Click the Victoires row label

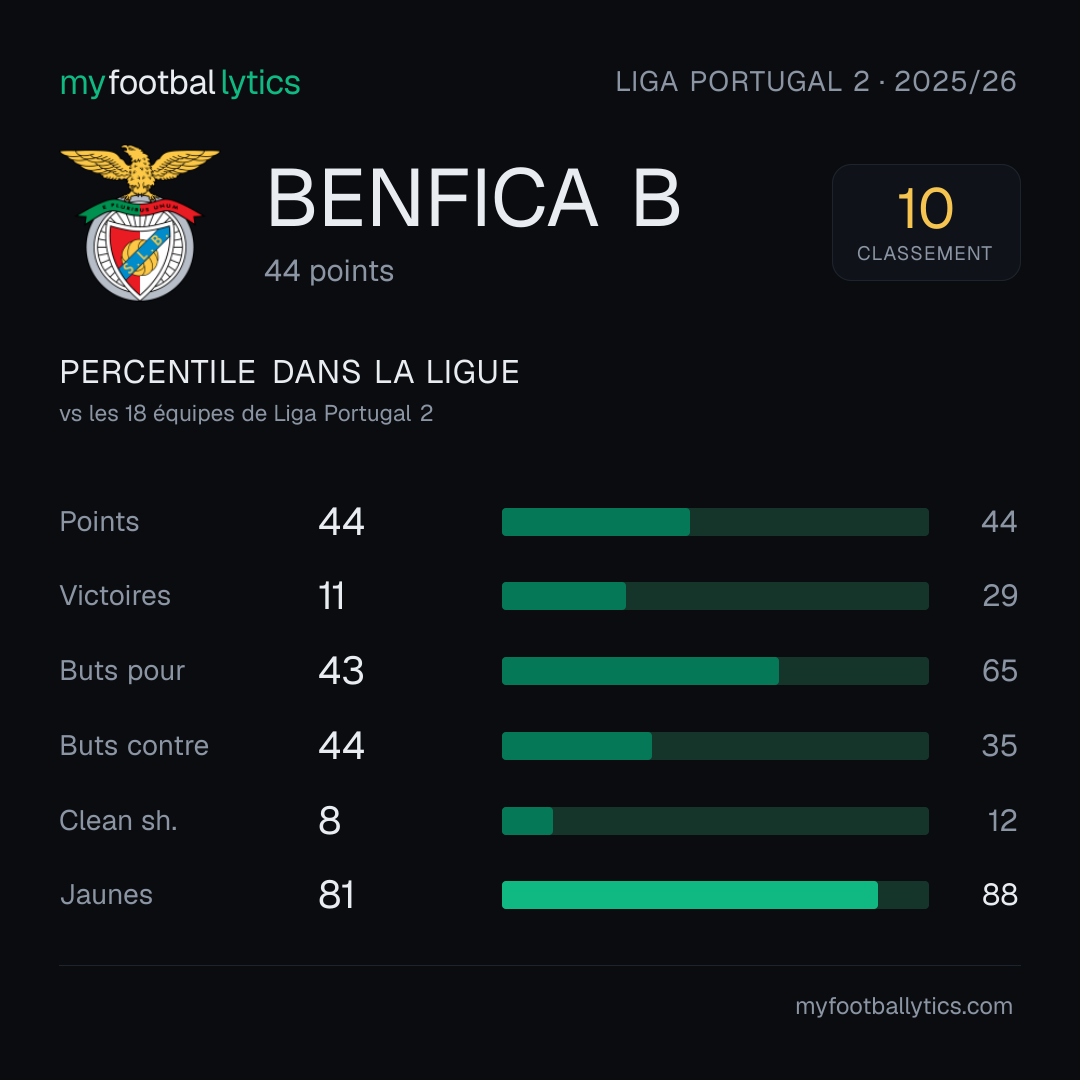coord(115,596)
